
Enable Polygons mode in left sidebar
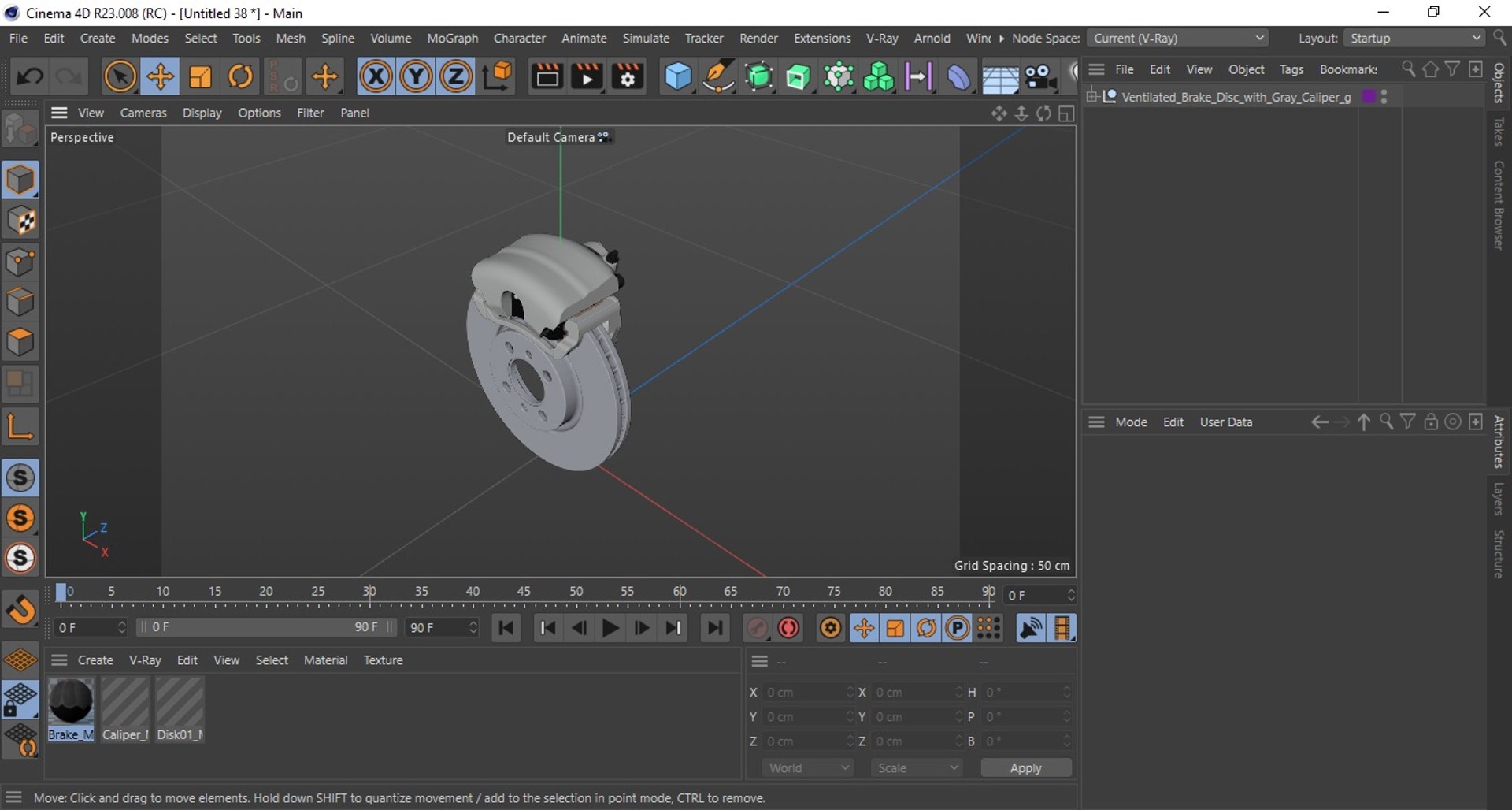click(x=20, y=343)
